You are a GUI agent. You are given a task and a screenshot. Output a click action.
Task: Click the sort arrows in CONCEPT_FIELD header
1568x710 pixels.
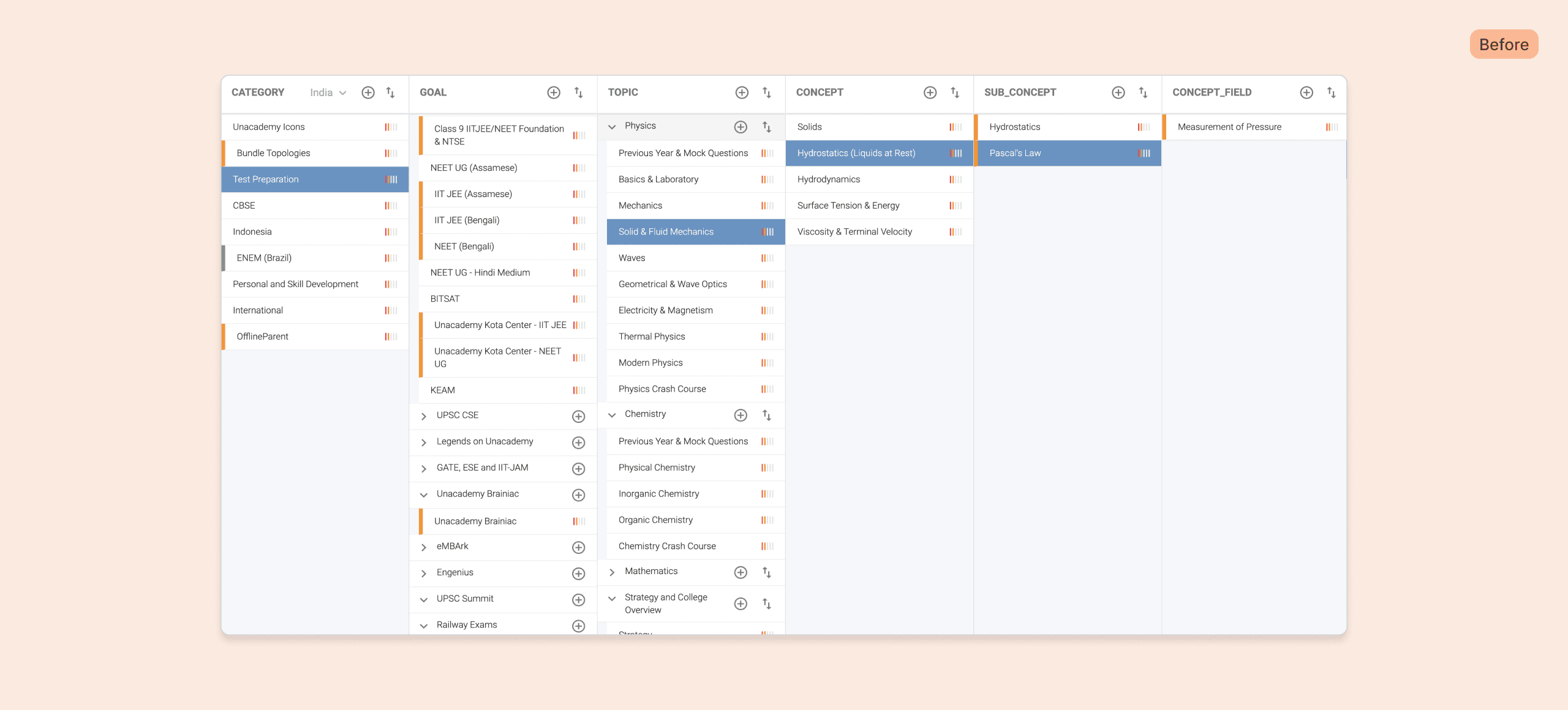[1331, 92]
